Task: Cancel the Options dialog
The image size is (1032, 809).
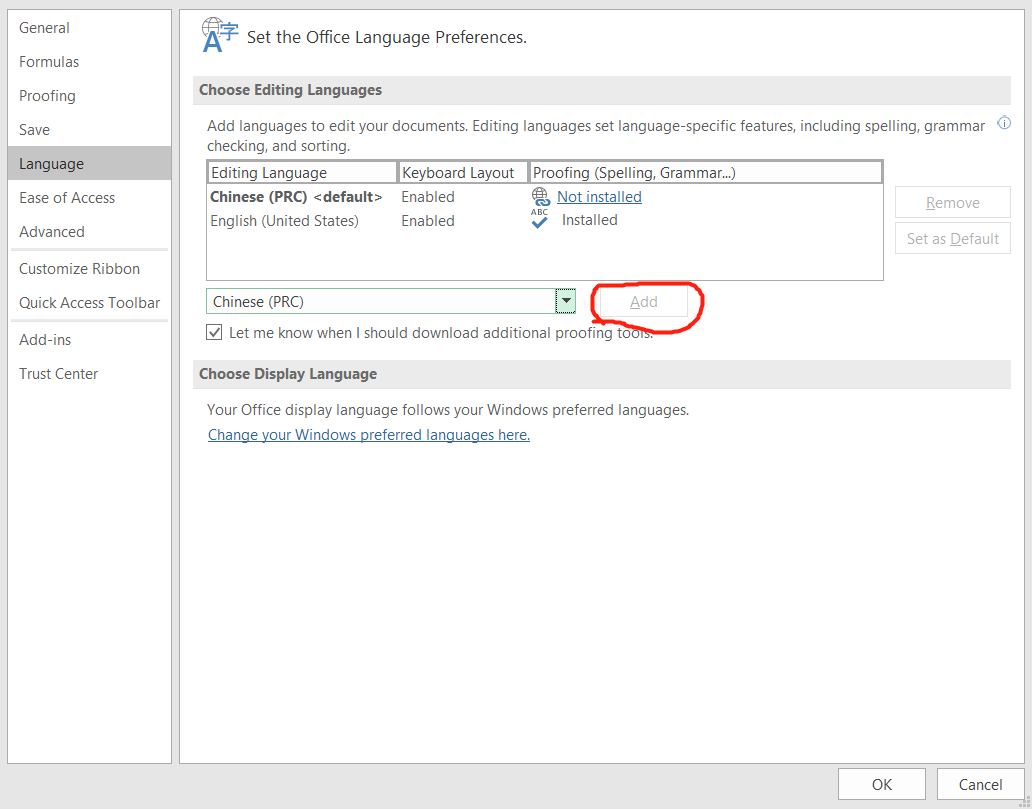Action: (980, 784)
